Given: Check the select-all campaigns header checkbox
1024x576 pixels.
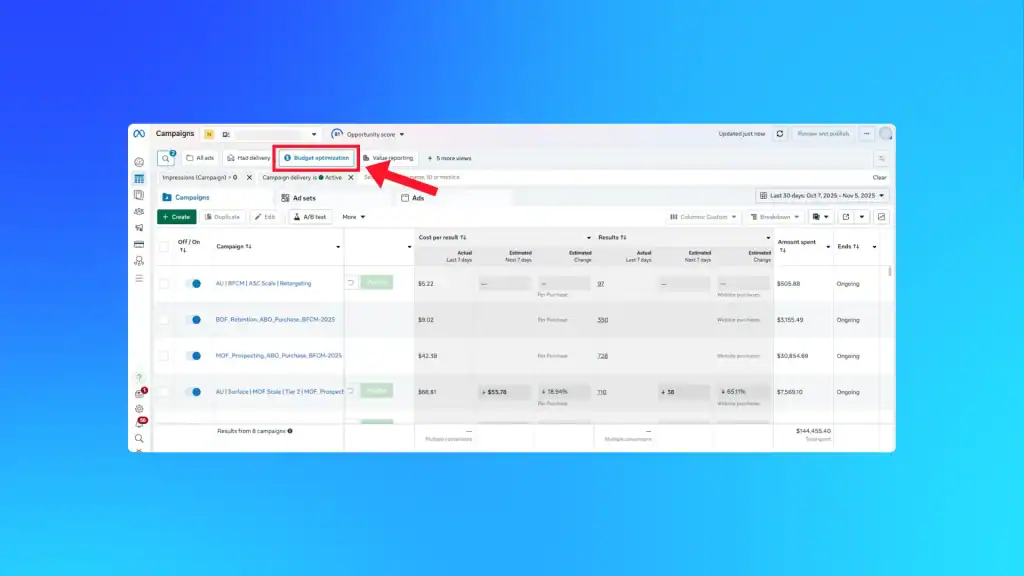Looking at the screenshot, I should click(x=164, y=247).
